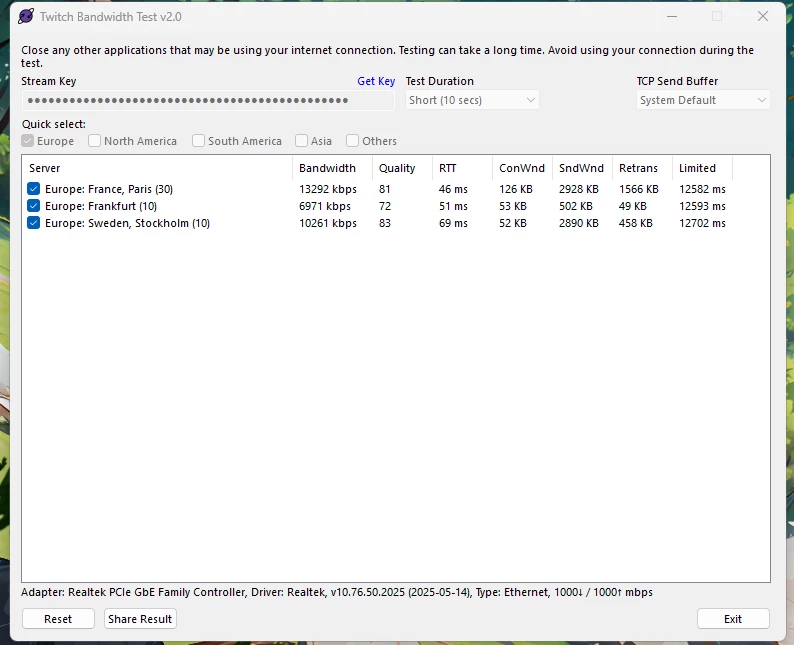Minimize the Twitch Bandwidth Test window
The width and height of the screenshot is (794, 645).
coord(672,17)
